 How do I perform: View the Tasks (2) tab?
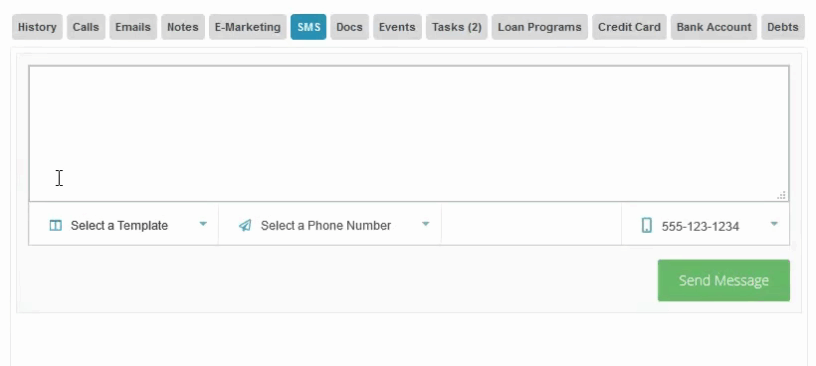click(x=456, y=27)
